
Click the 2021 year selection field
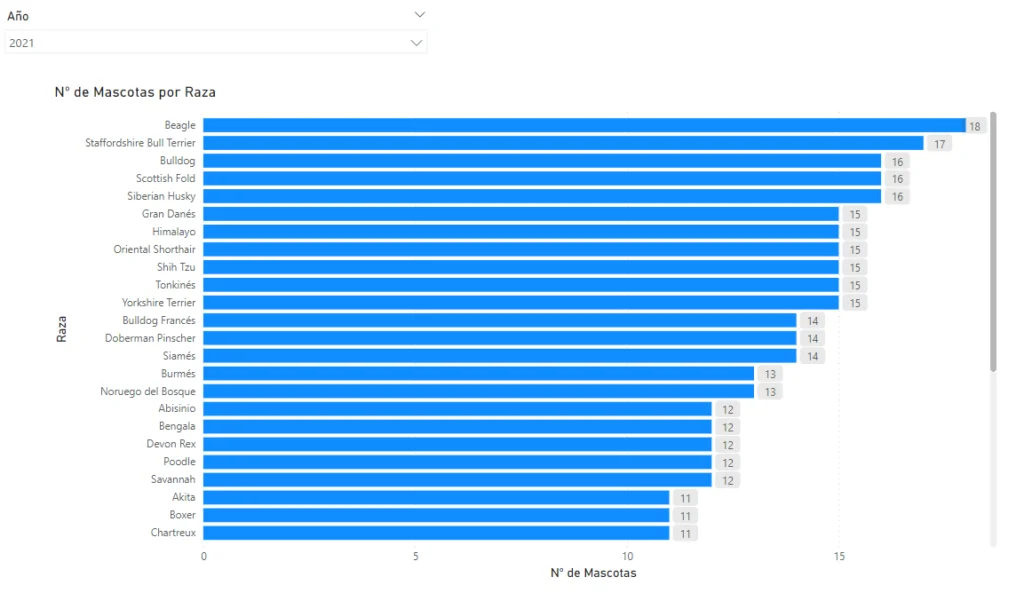pos(200,43)
